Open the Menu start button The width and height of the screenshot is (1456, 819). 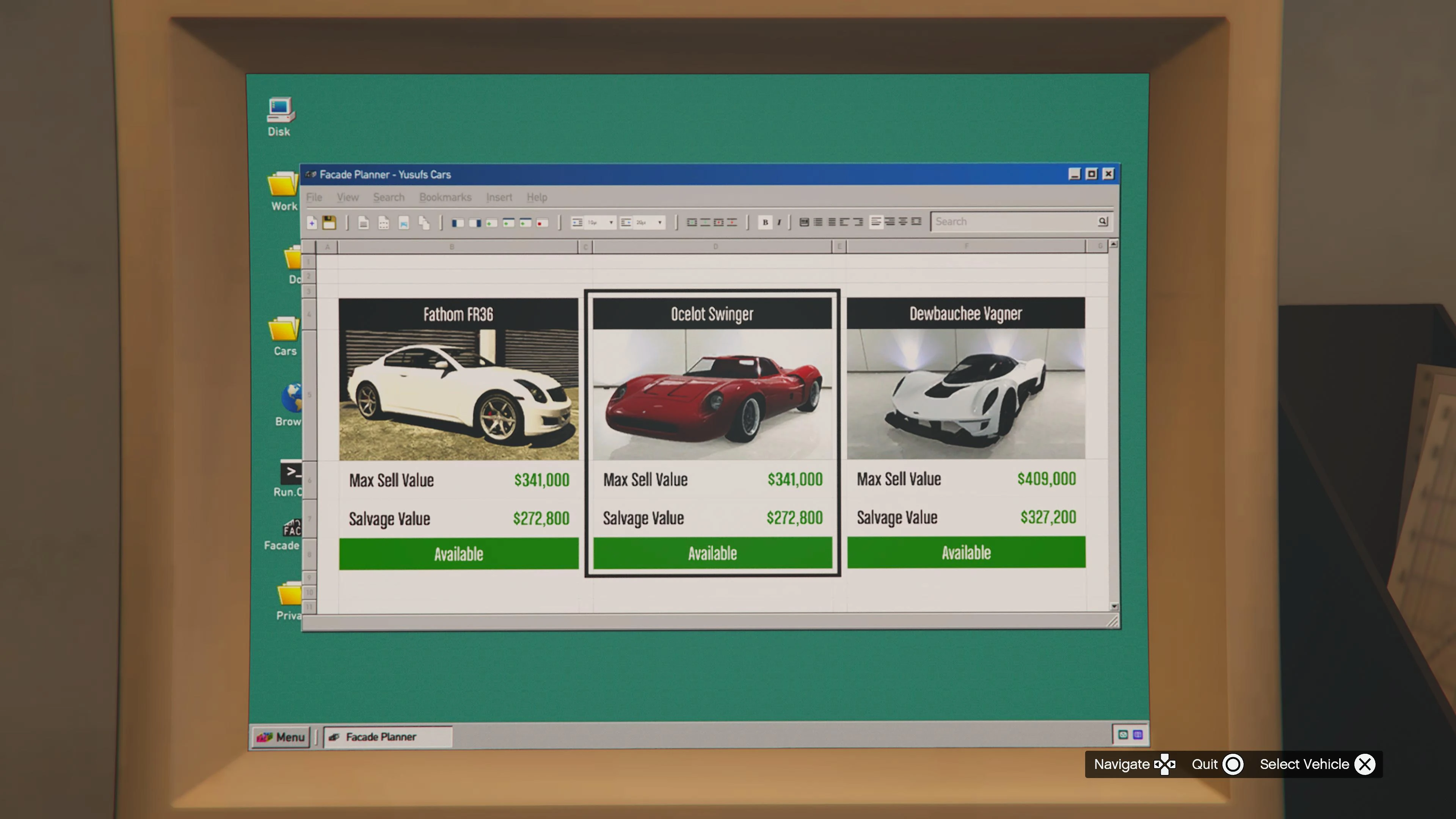pyautogui.click(x=281, y=737)
